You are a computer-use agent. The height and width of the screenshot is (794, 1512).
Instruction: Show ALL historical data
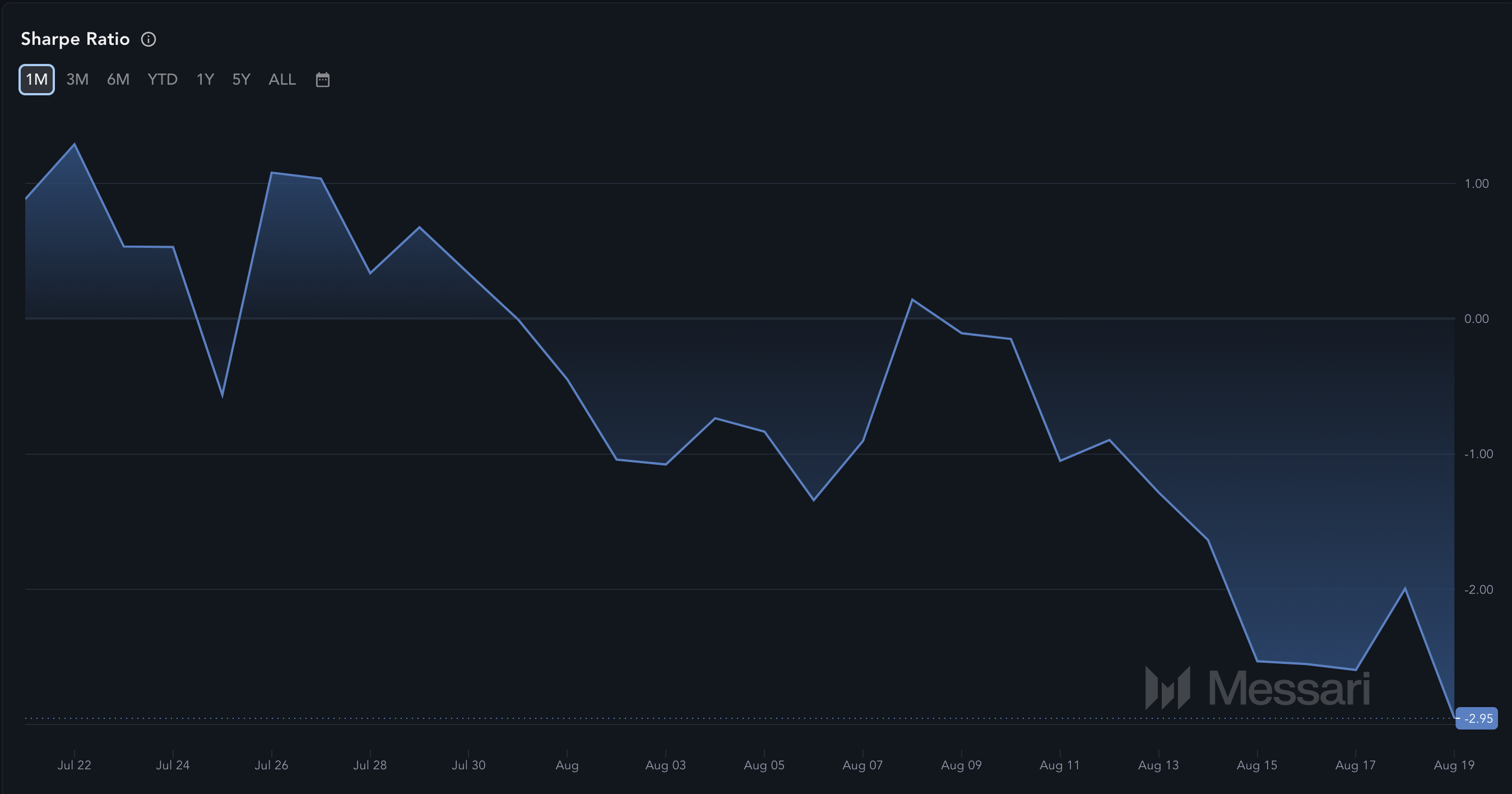[x=282, y=79]
